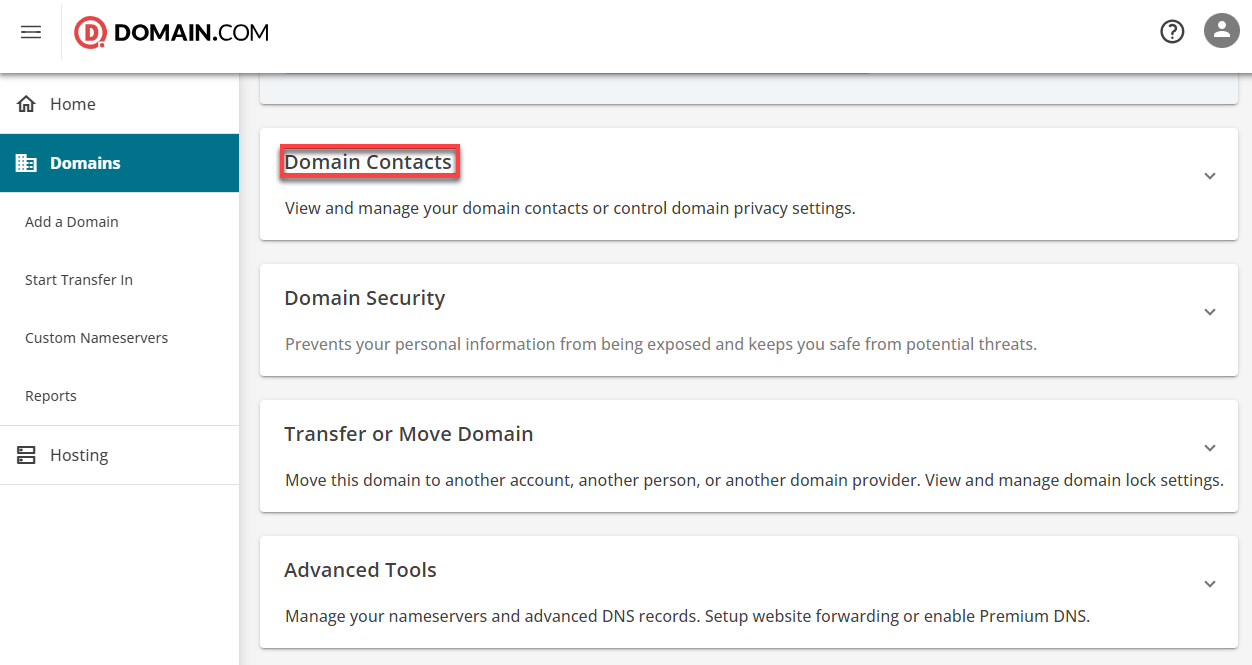Click the Add a Domain link
Viewport: 1252px width, 665px height.
[72, 222]
